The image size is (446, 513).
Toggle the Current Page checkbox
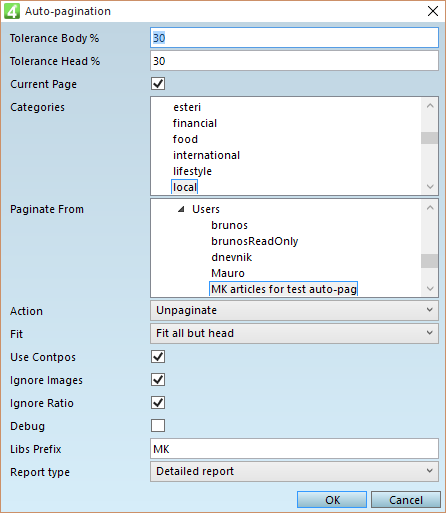click(x=158, y=84)
